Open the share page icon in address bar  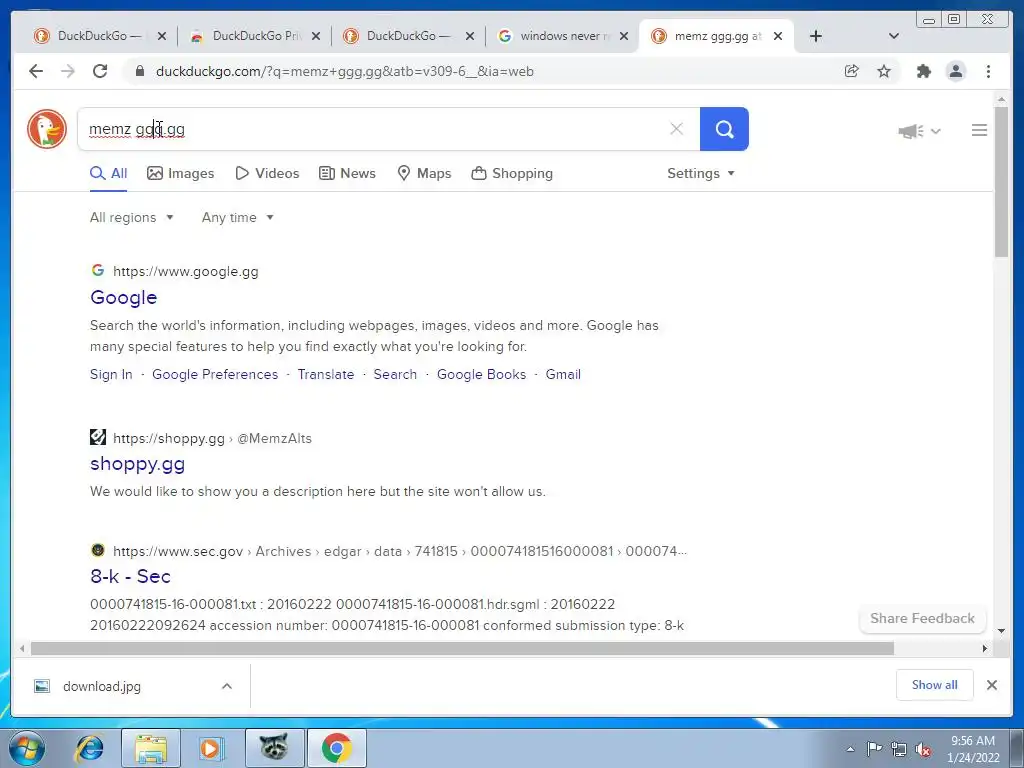click(x=852, y=71)
